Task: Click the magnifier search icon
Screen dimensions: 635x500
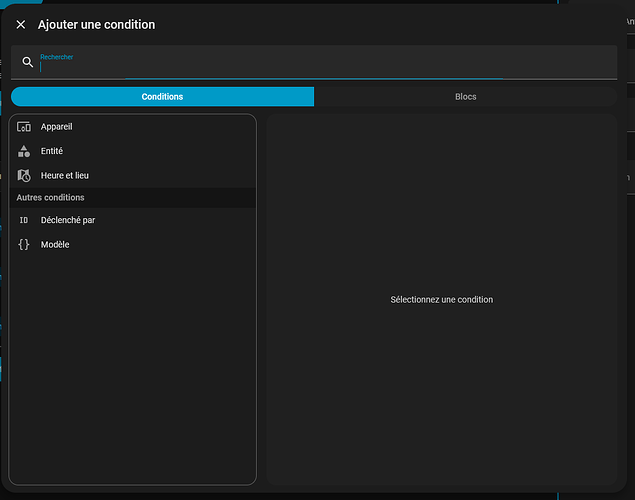Action: click(x=28, y=62)
